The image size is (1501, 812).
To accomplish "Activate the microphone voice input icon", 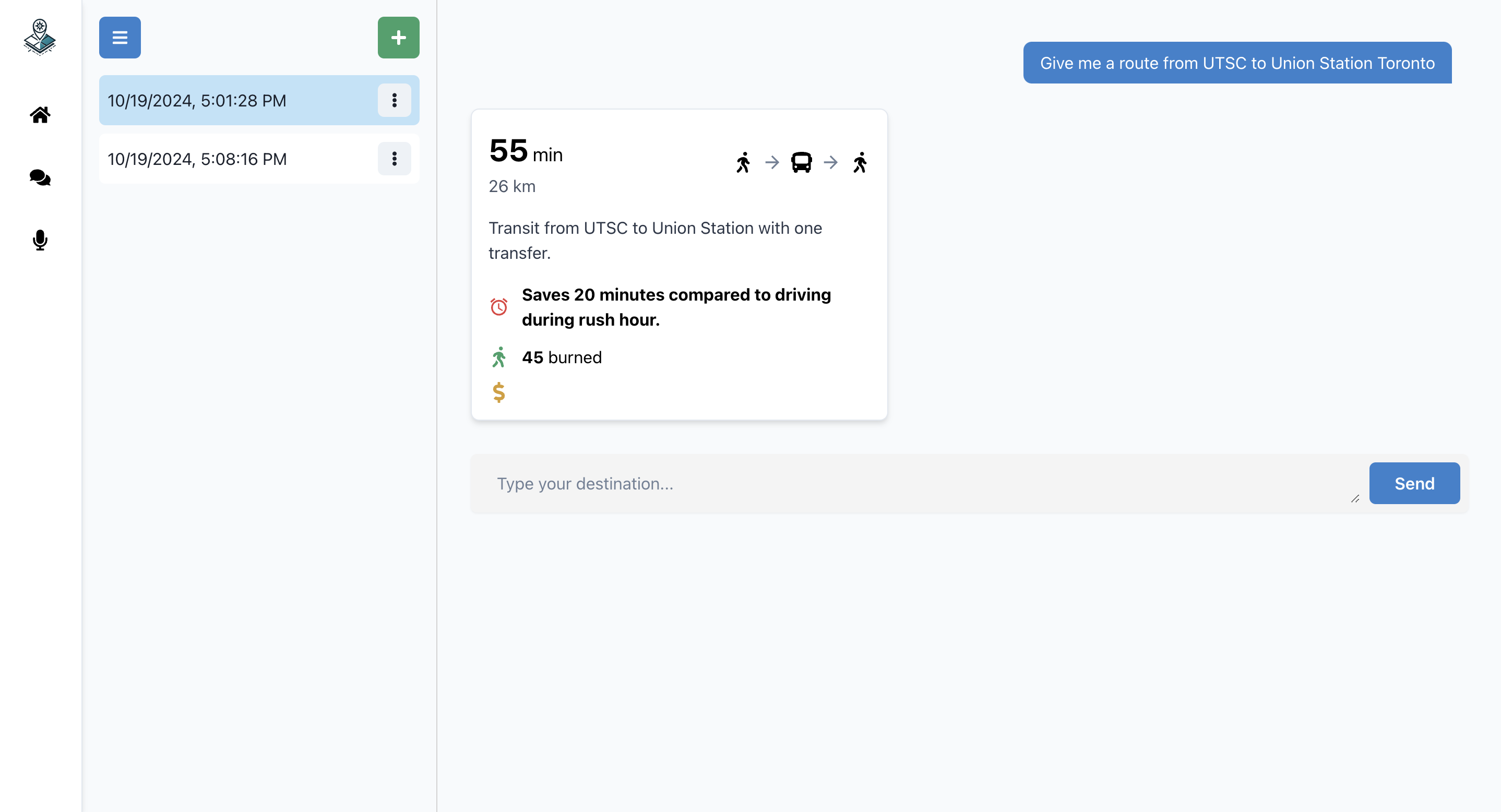I will (40, 240).
